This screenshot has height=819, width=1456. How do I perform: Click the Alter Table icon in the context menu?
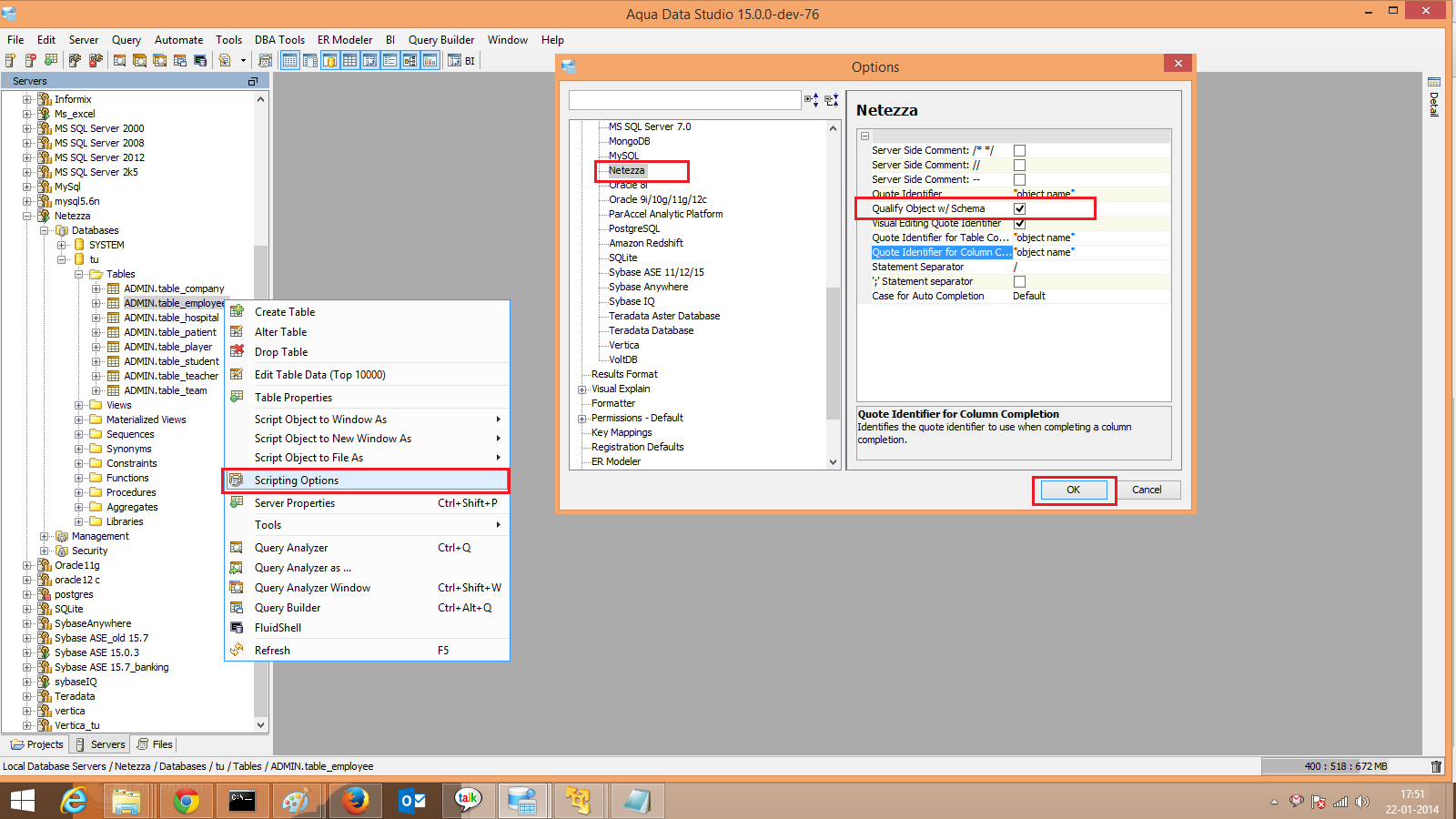237,331
